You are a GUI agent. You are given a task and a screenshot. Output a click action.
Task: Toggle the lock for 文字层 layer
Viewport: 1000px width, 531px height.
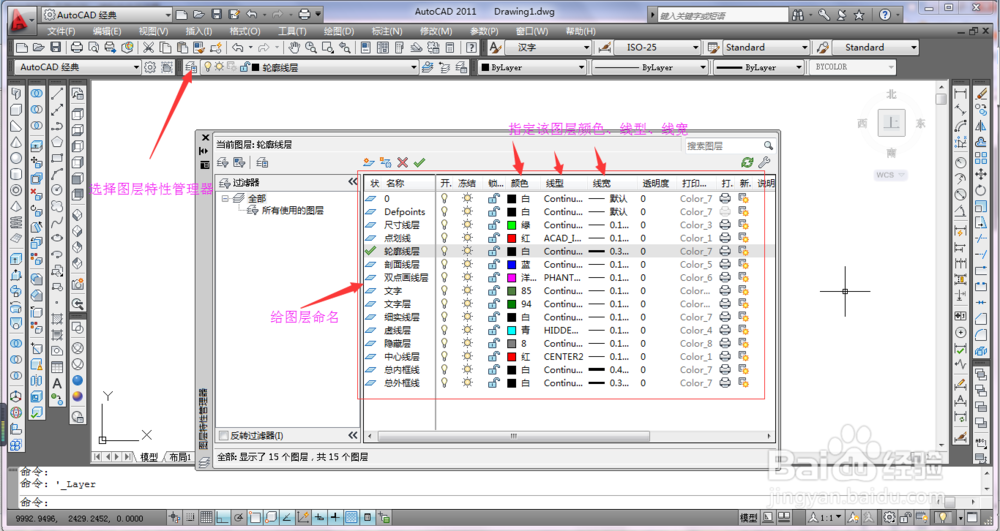tap(493, 304)
